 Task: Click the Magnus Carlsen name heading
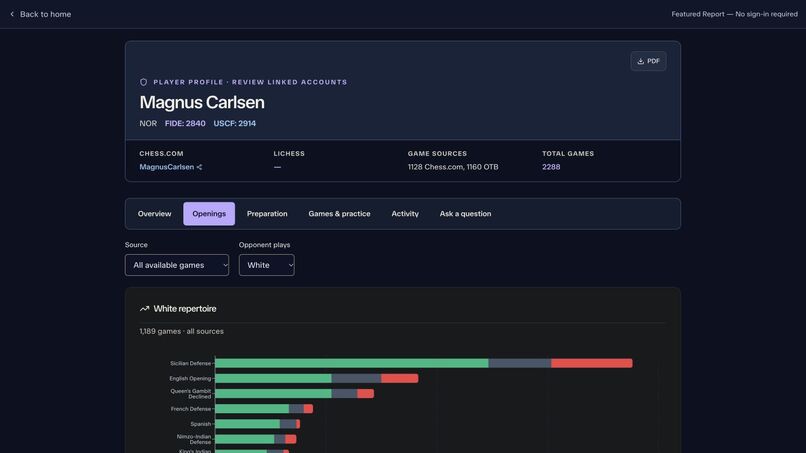point(202,102)
